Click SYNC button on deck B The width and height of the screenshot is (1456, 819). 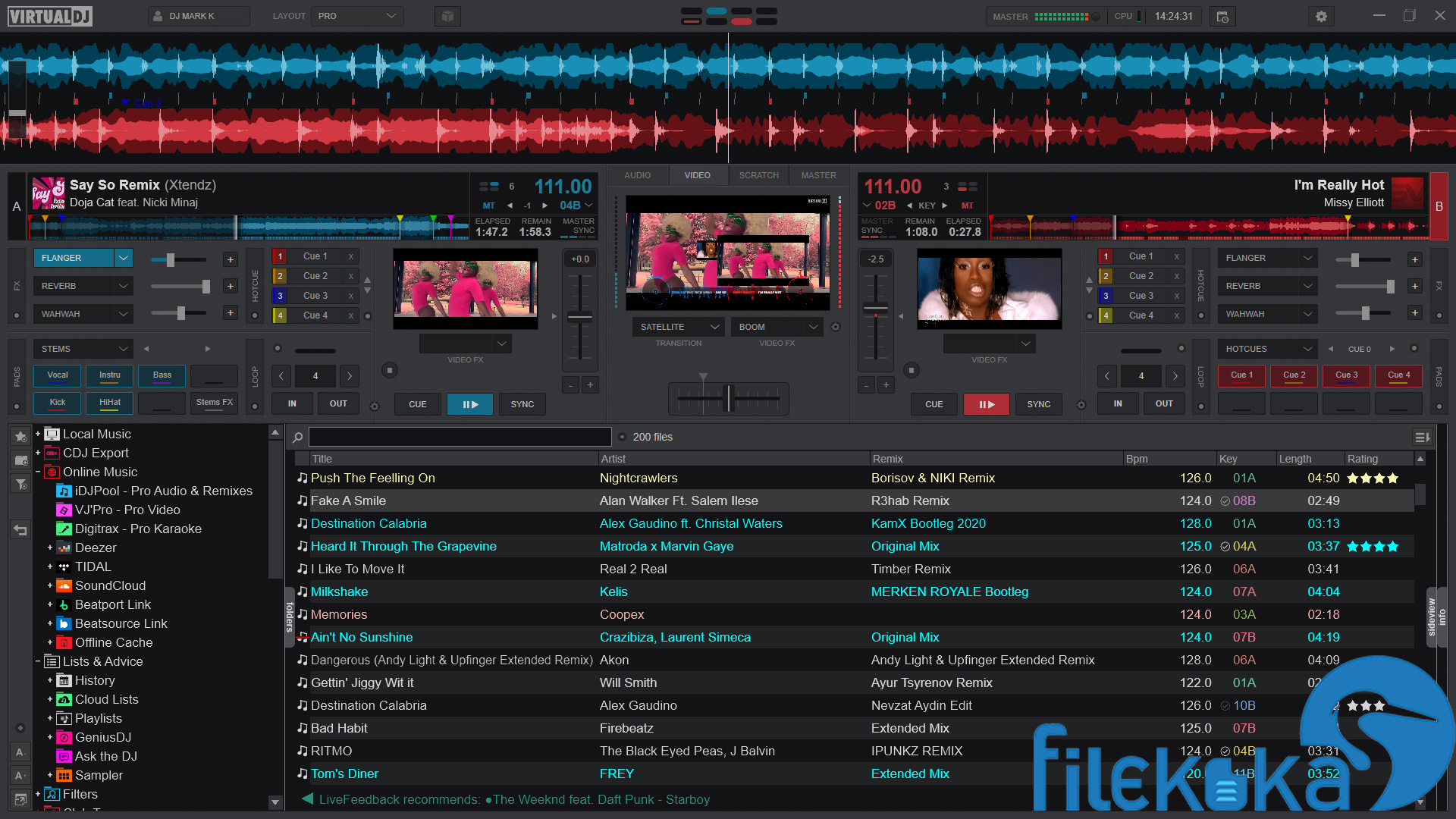click(x=1039, y=404)
